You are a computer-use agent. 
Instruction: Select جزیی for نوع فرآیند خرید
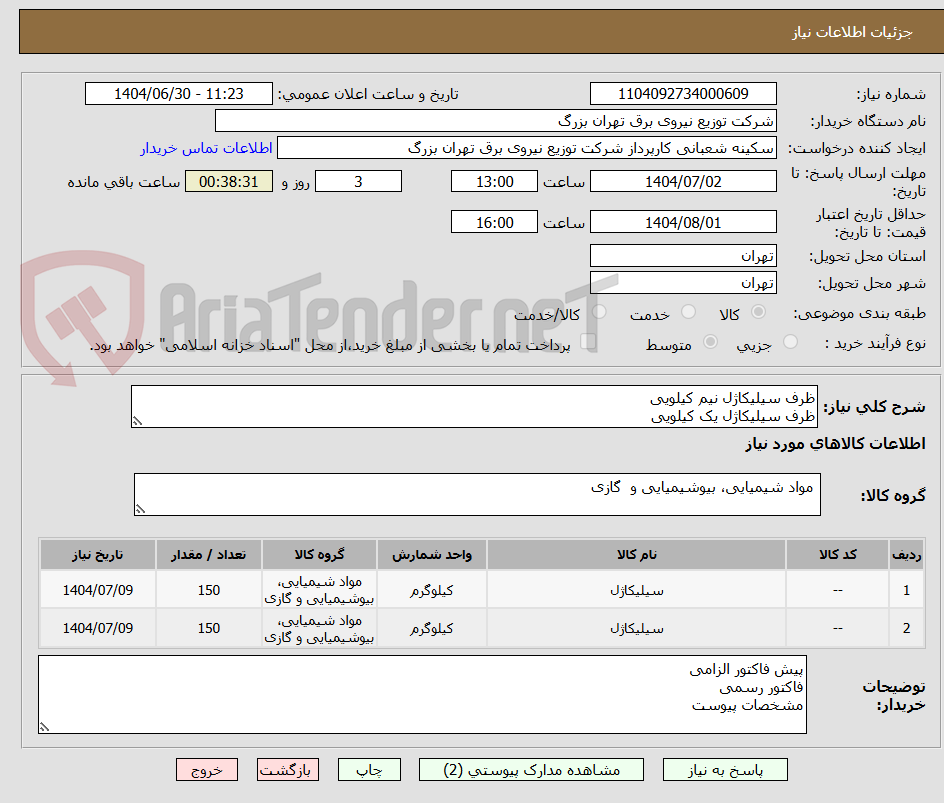[x=790, y=342]
